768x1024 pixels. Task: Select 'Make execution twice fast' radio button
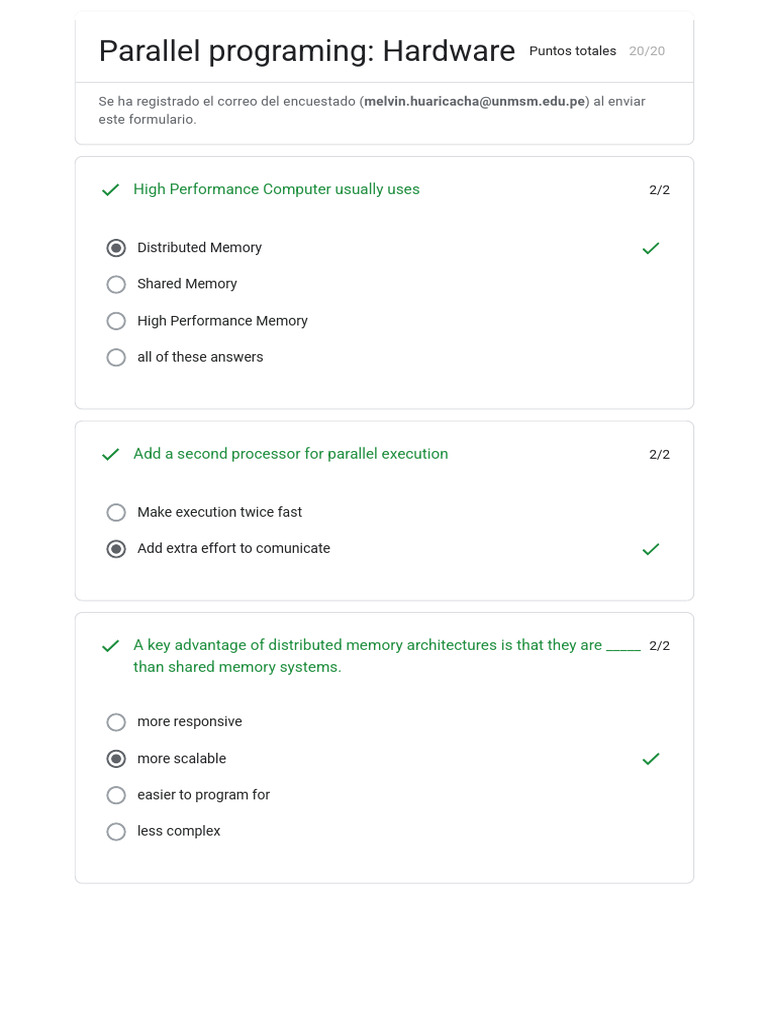116,512
